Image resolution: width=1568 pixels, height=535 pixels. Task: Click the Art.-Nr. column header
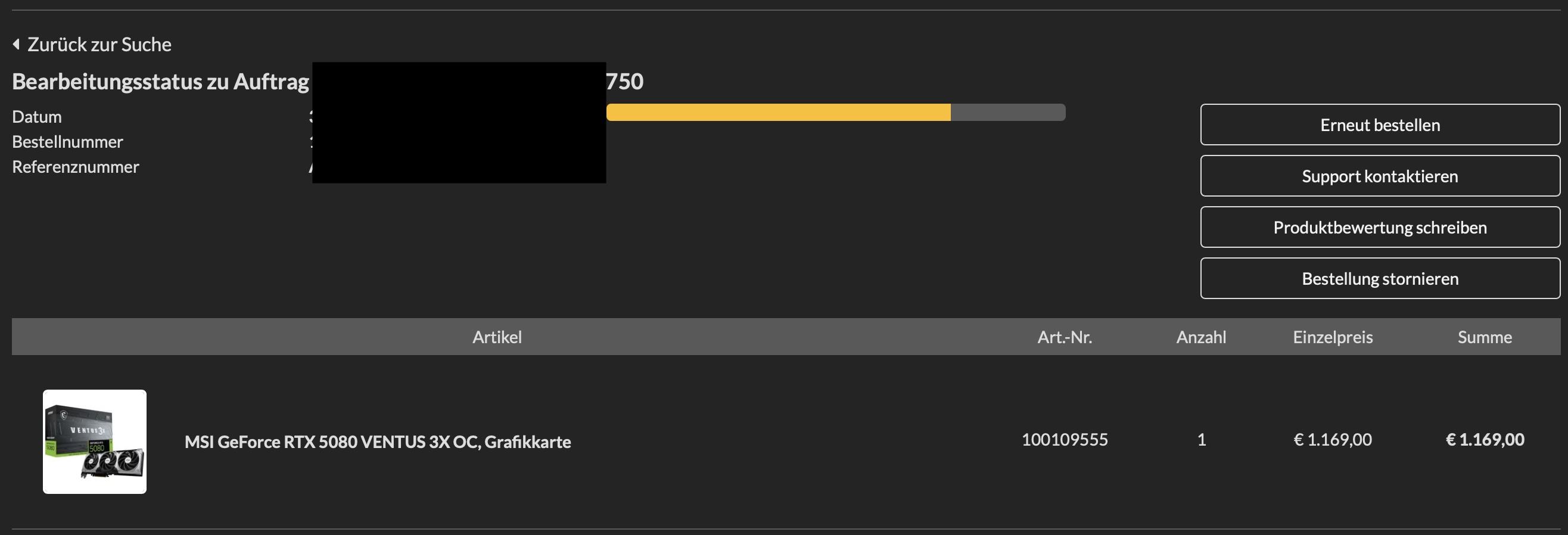pyautogui.click(x=1064, y=337)
